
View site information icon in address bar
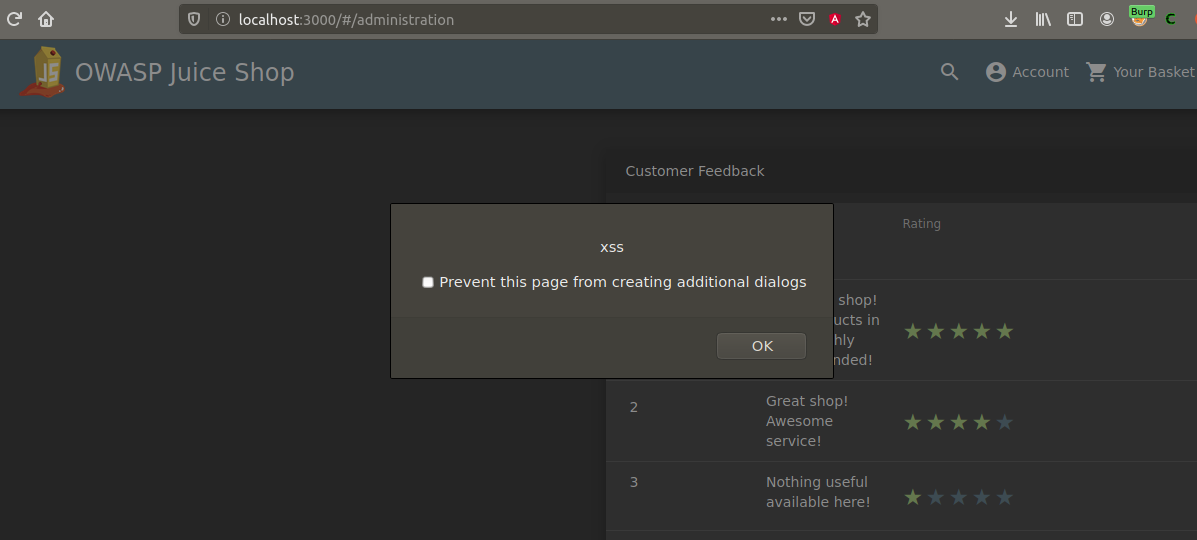click(x=222, y=19)
